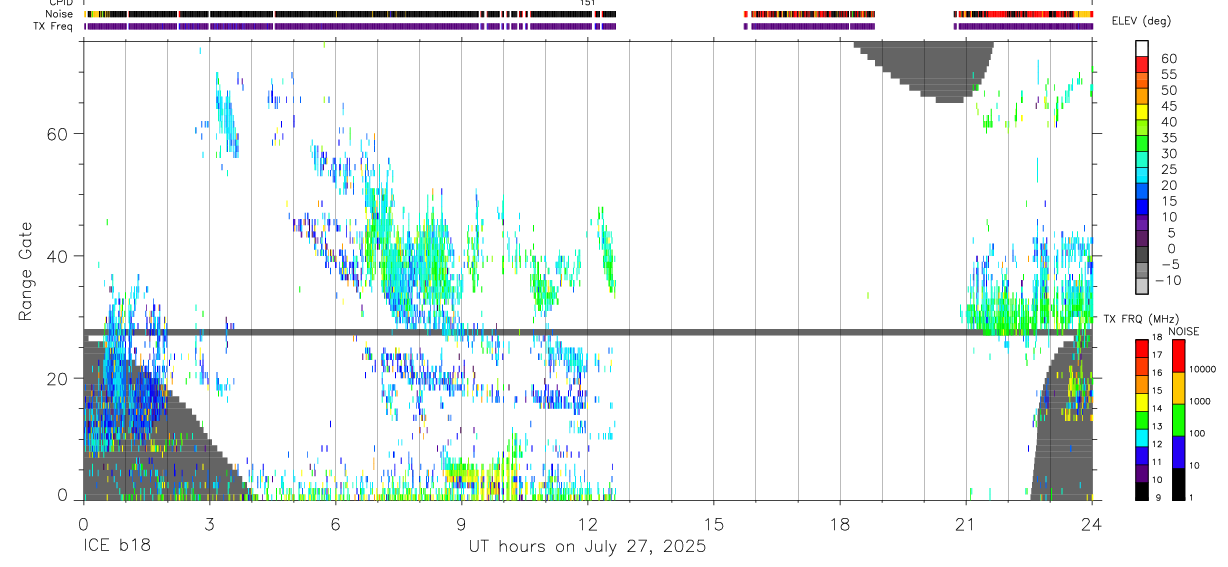
Task: Click the 35 tick on the ELEV scale
Action: 1168,138
